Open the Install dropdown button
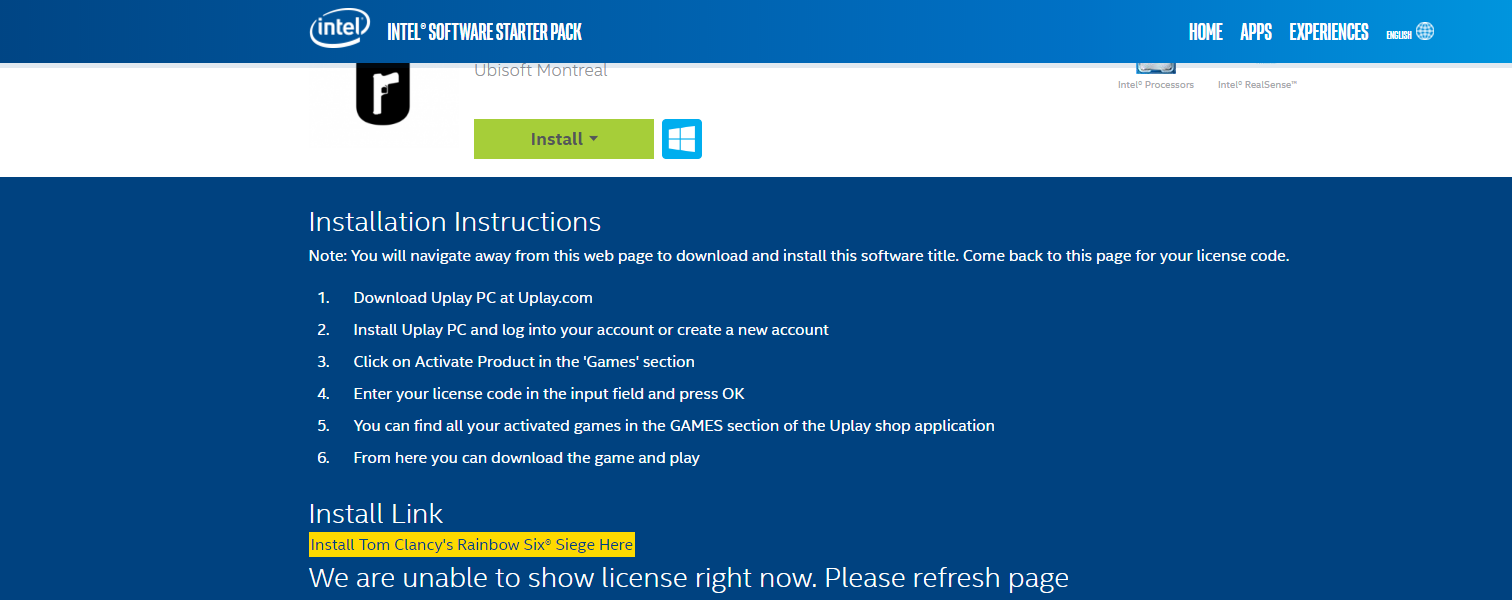The width and height of the screenshot is (1512, 600). point(564,139)
